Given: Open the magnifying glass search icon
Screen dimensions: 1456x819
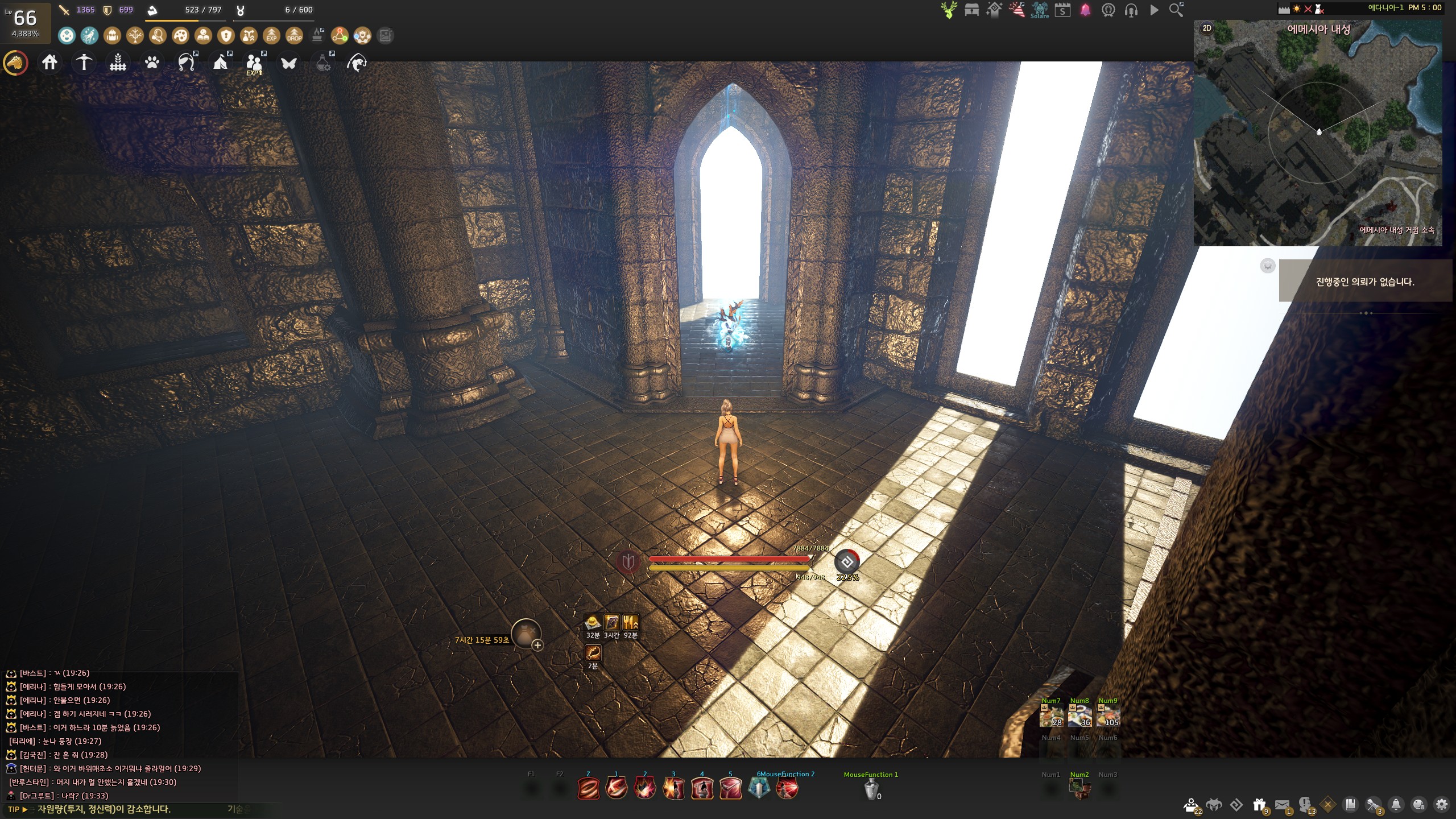Looking at the screenshot, I should [1176, 10].
